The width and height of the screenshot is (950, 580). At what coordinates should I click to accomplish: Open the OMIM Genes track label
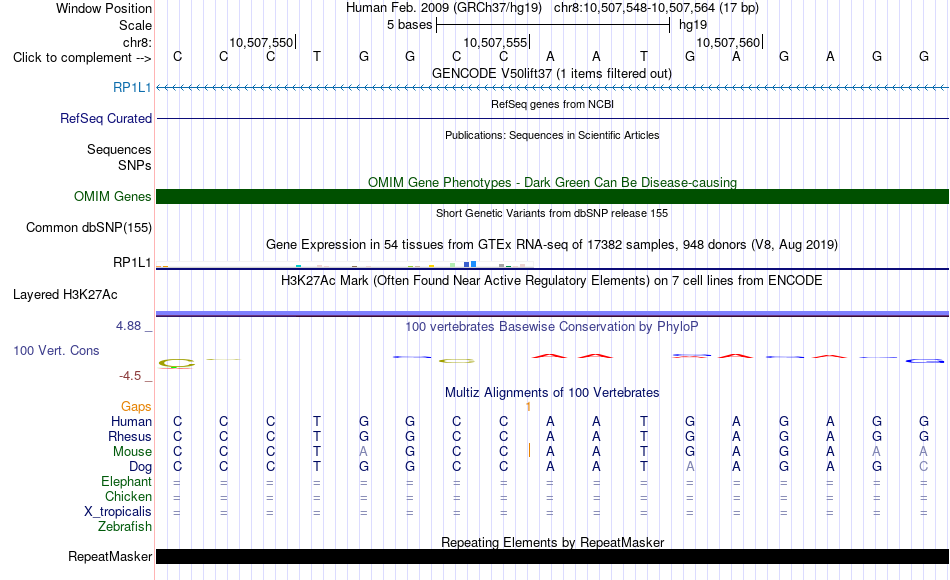(x=112, y=196)
